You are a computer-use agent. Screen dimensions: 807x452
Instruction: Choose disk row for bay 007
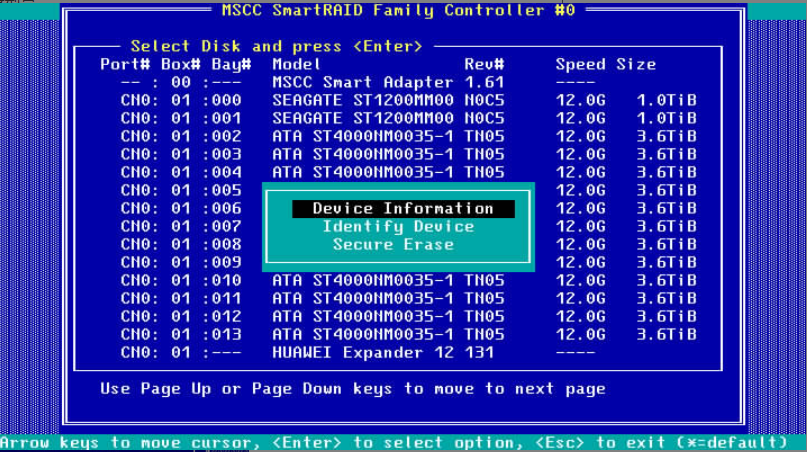point(181,227)
